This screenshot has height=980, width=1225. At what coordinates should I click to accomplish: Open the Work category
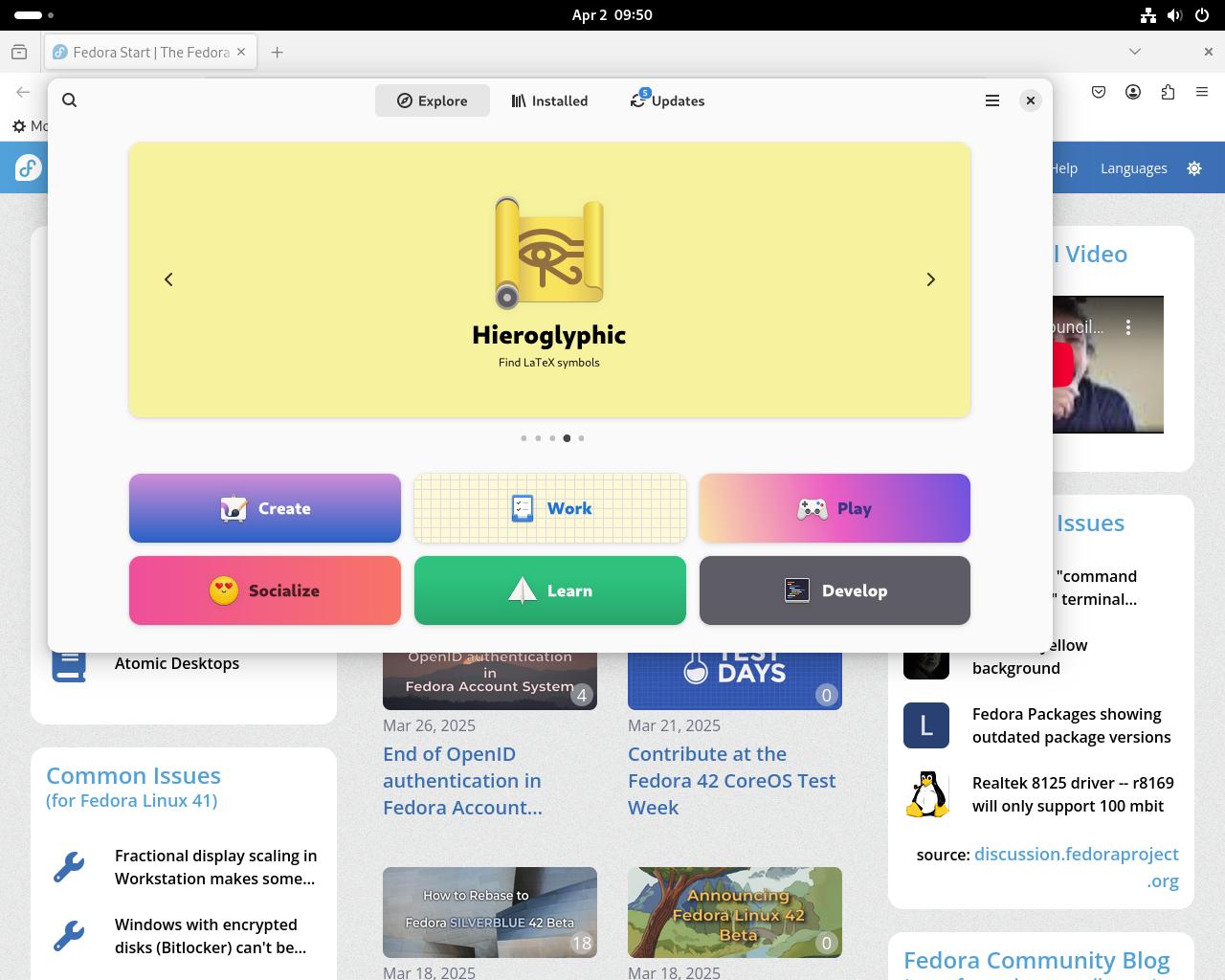(x=550, y=508)
